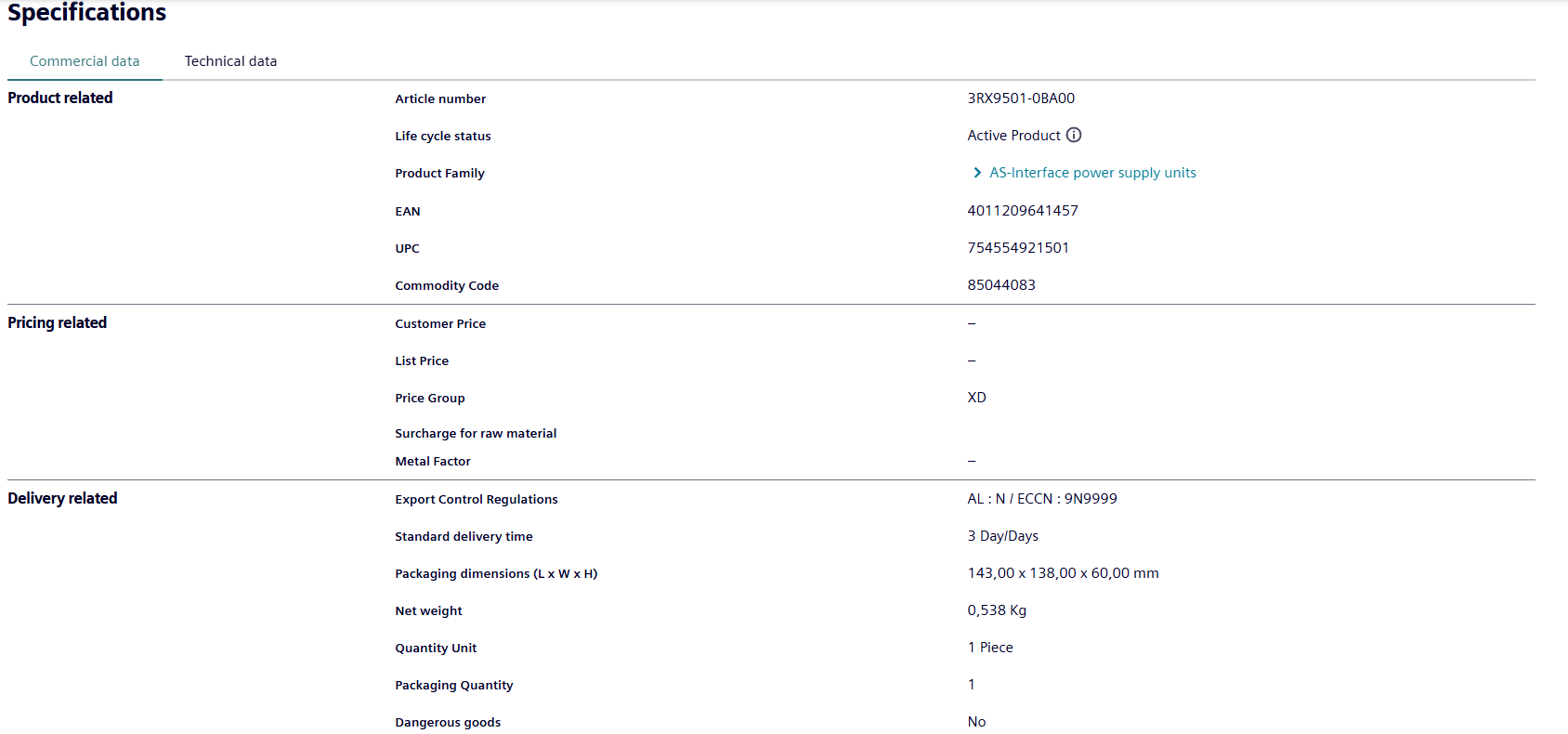Click the net weight value 0,538 Kg

[997, 610]
